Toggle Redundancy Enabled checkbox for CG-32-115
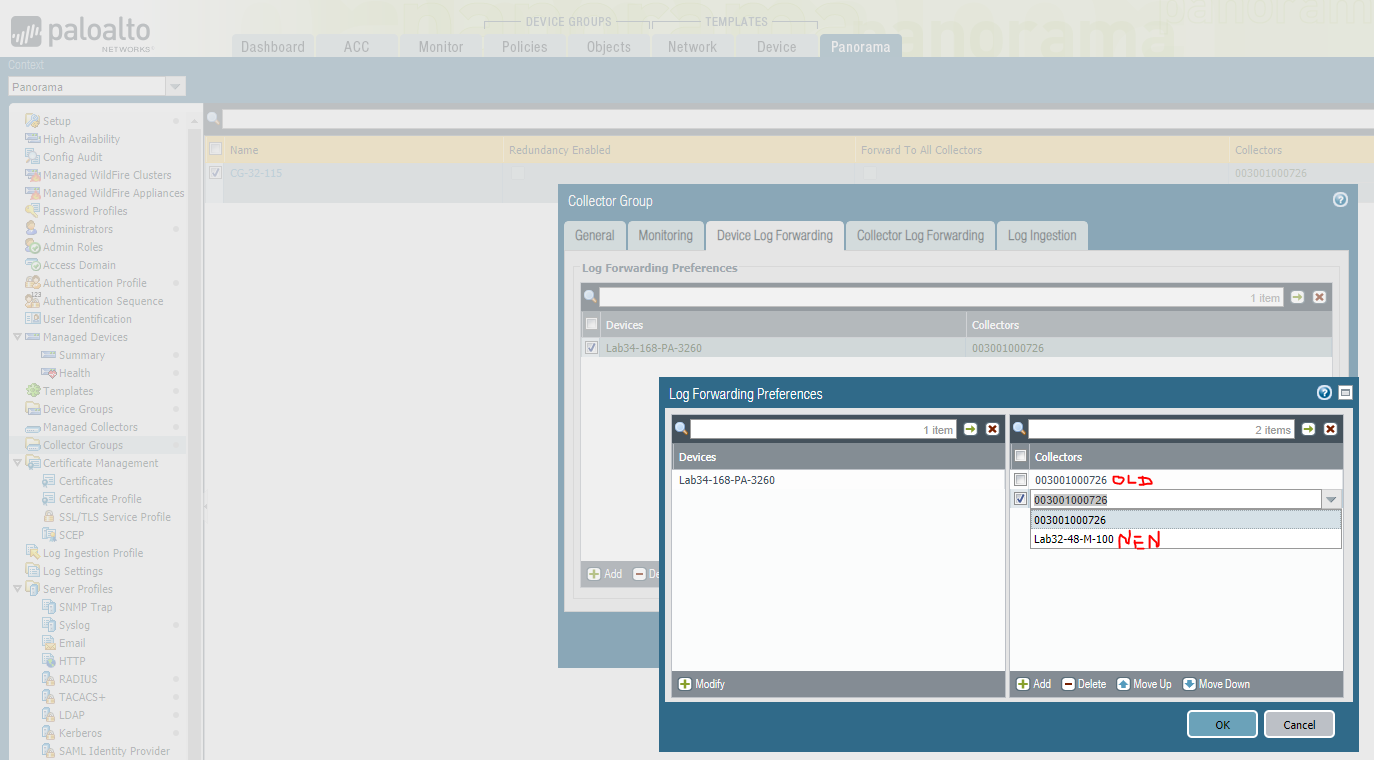1374x760 pixels. click(x=517, y=173)
